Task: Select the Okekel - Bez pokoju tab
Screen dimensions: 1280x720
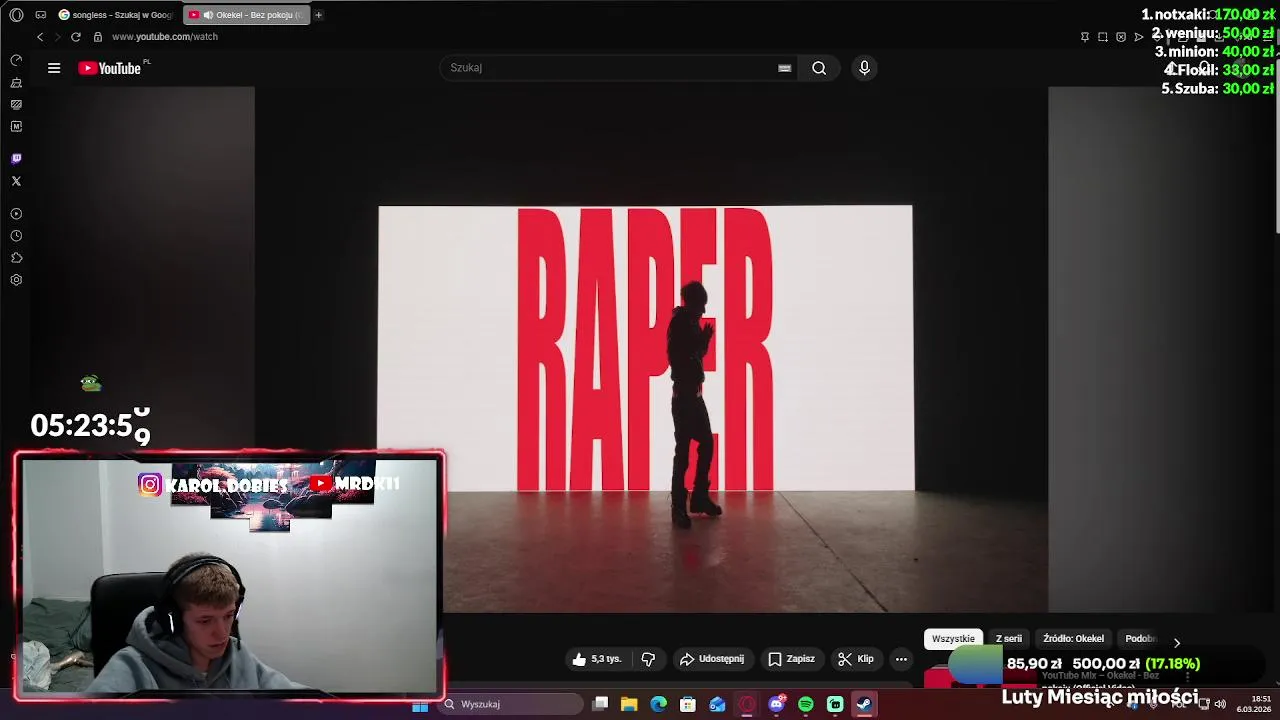Action: [x=246, y=15]
